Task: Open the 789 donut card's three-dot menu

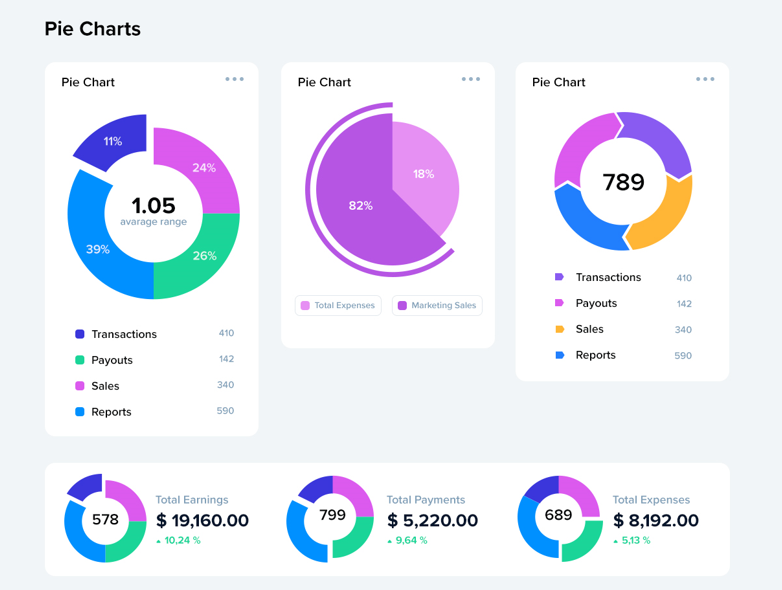Action: pos(705,79)
